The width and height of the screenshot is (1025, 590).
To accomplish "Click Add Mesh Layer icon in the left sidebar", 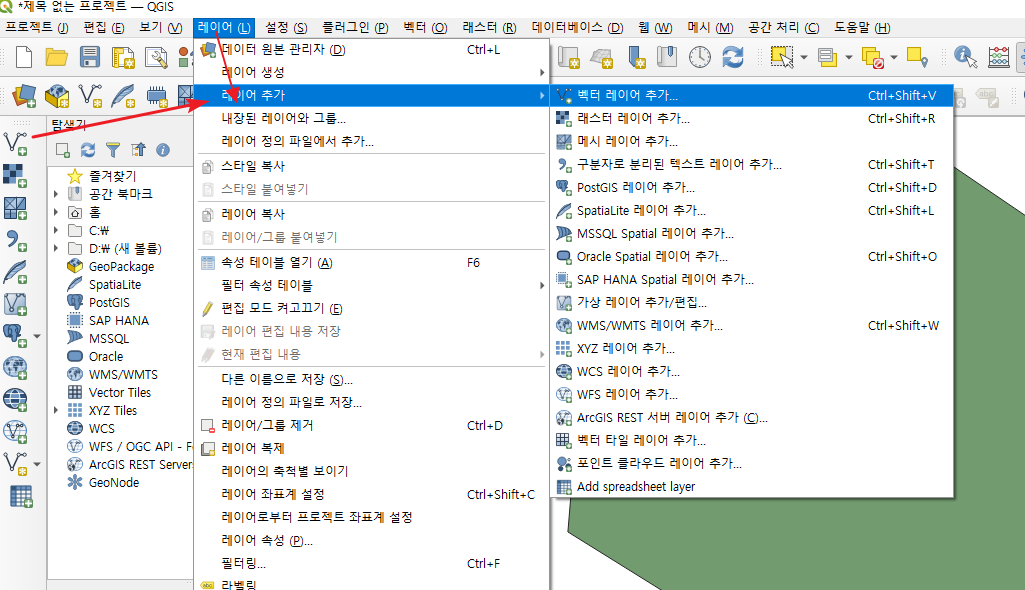I will coord(15,208).
